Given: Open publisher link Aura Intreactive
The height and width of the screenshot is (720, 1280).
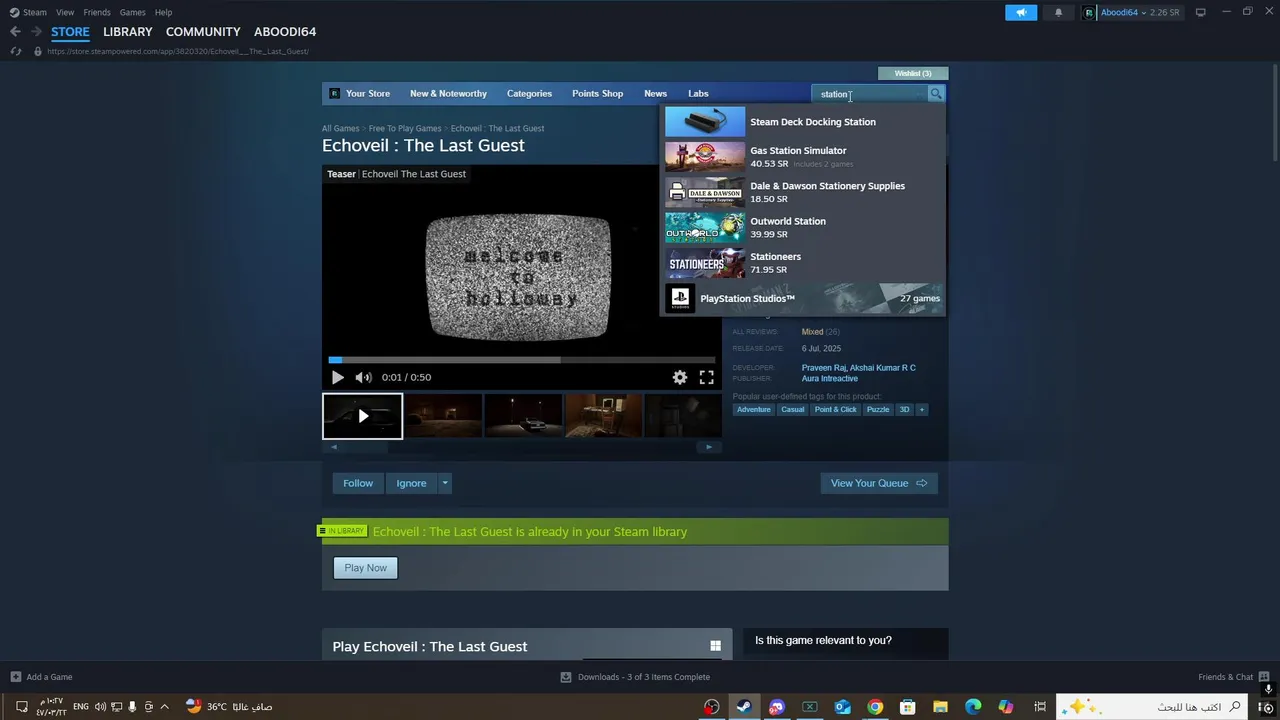Looking at the screenshot, I should pos(829,379).
